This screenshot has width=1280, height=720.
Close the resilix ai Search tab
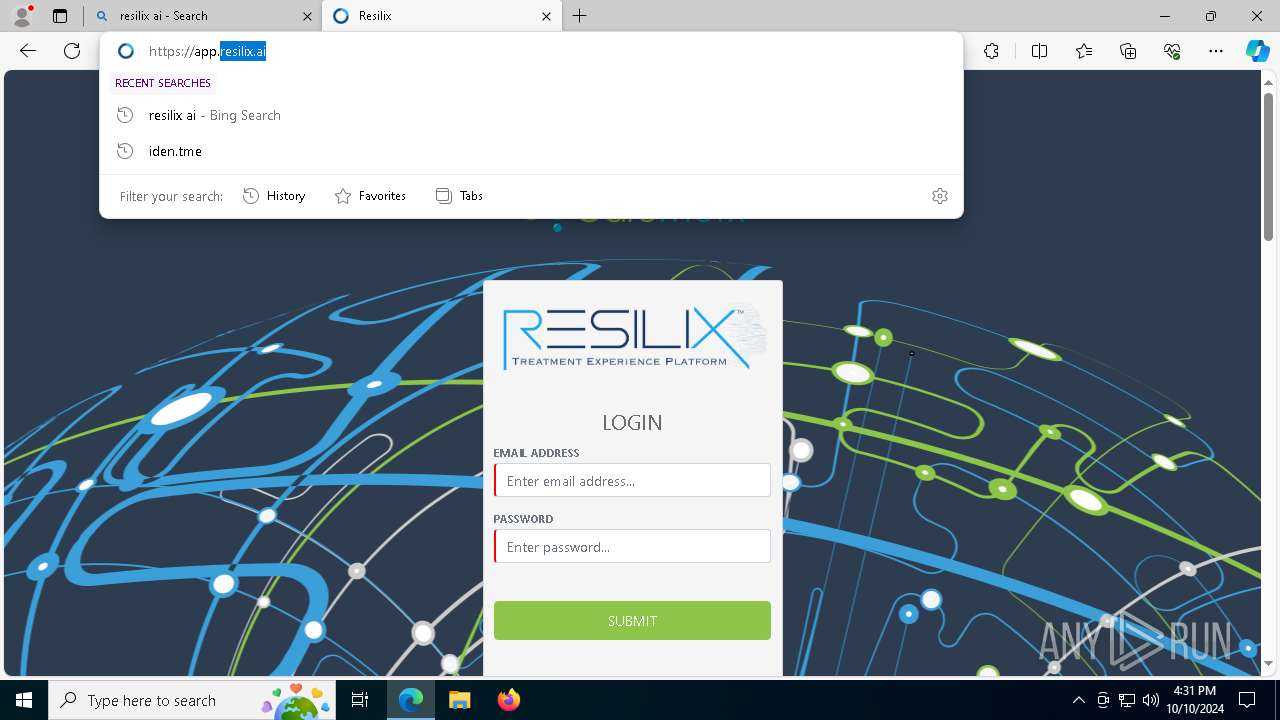pos(307,16)
